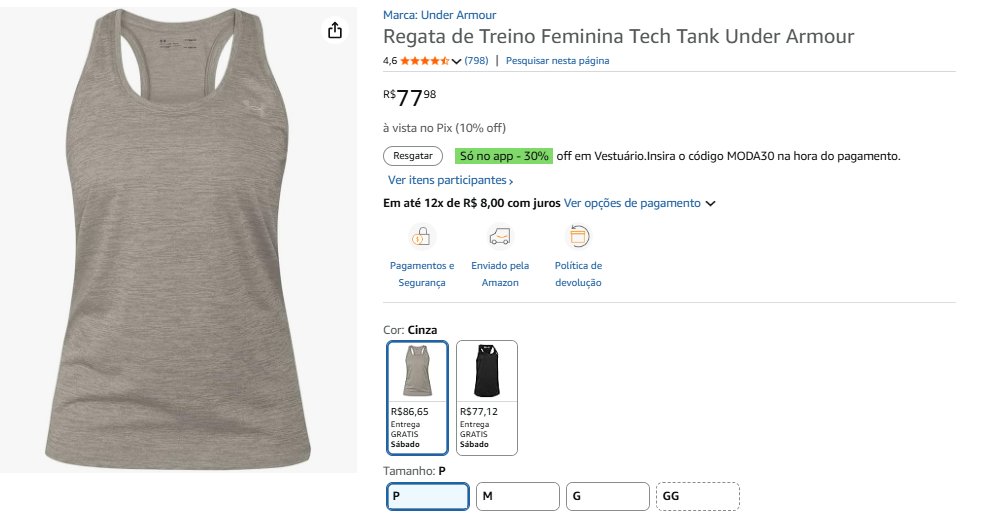Choose size G option
Image resolution: width=994 pixels, height=515 pixels.
(x=607, y=496)
